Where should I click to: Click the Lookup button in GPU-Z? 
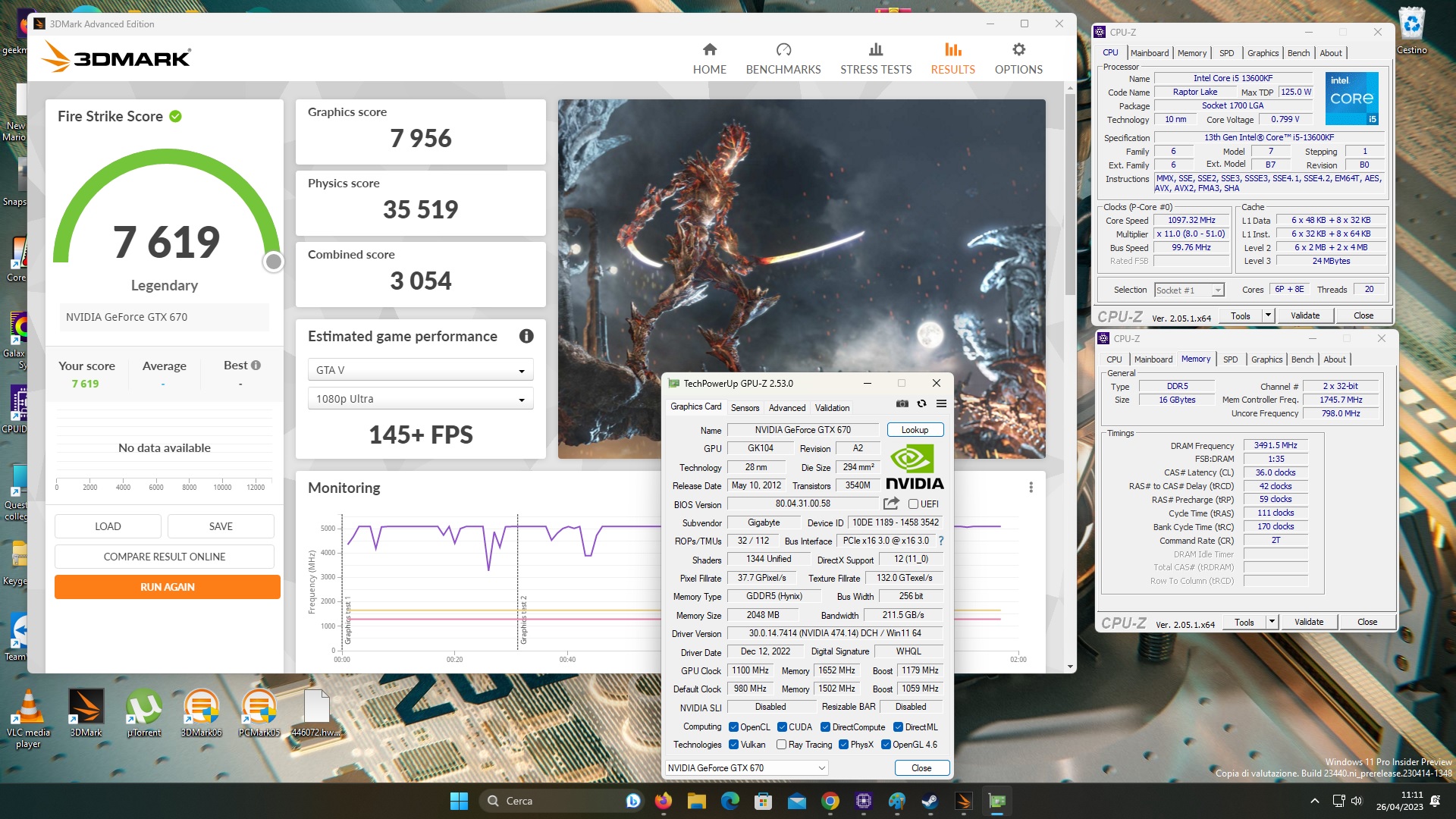point(915,430)
